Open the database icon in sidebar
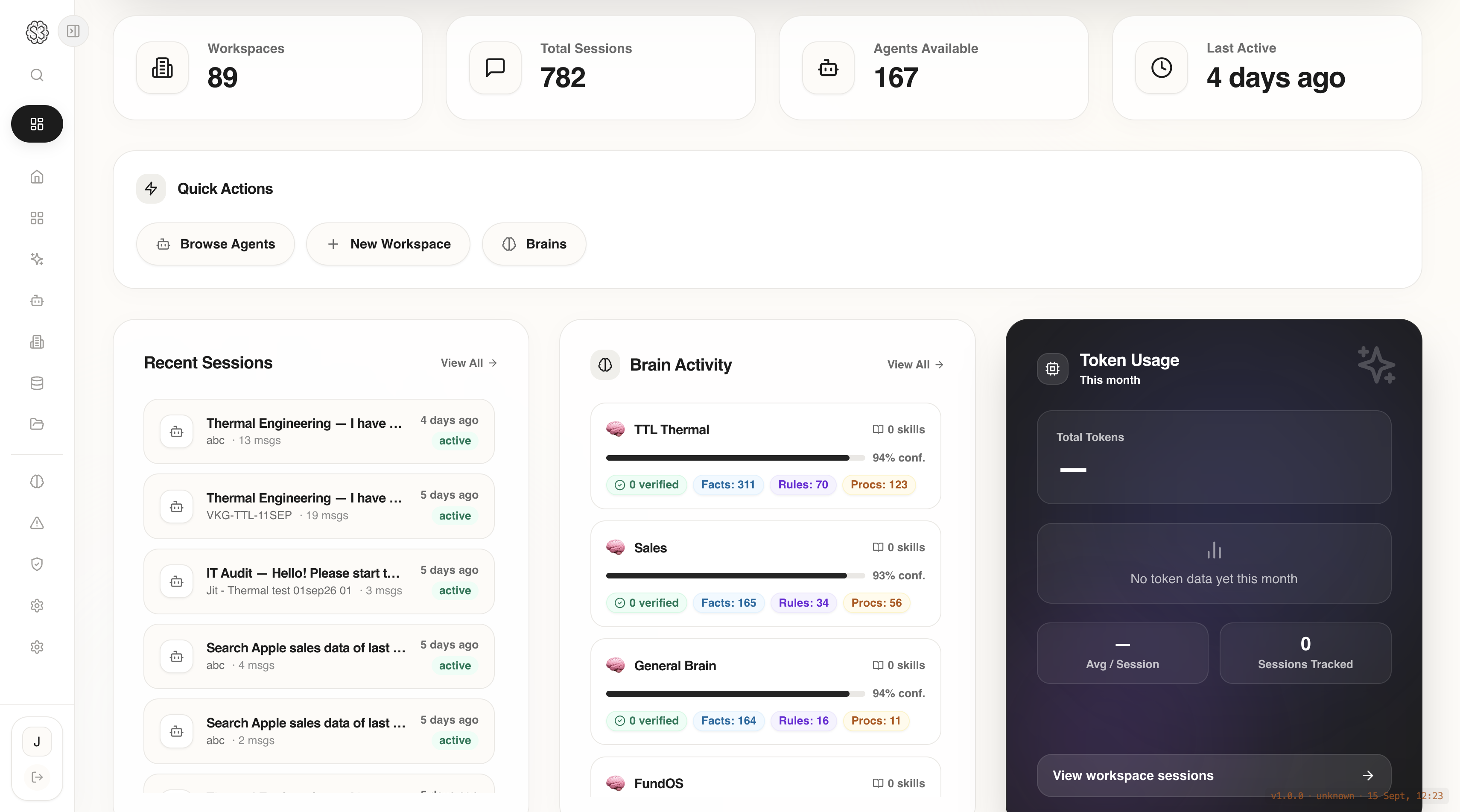Screen dimensions: 1460x812 tap(37, 383)
